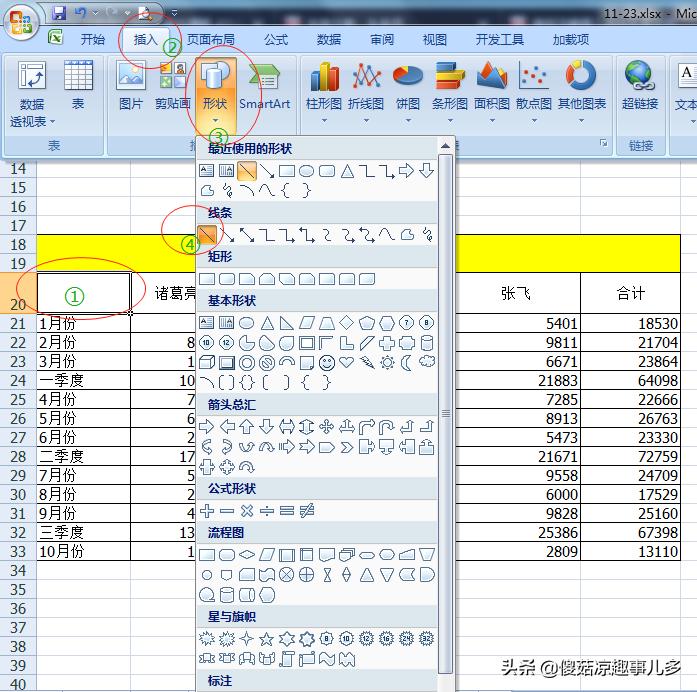
Task: Insert a 数据透视表 pivot table
Action: tap(32, 94)
